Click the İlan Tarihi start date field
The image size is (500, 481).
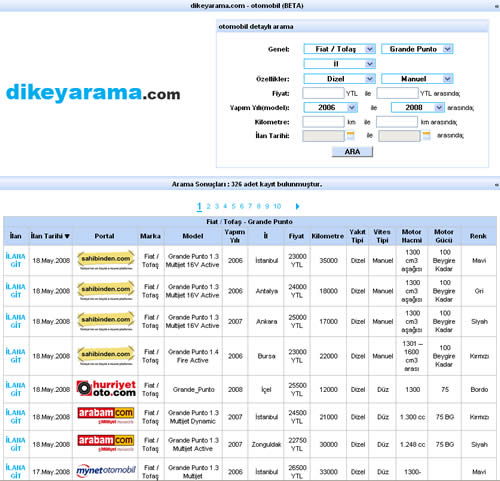(x=323, y=136)
